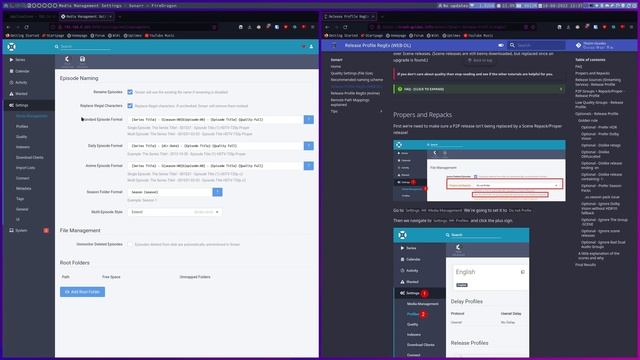Reload the page in the right browser window
640x360 pixels.
[345, 27]
